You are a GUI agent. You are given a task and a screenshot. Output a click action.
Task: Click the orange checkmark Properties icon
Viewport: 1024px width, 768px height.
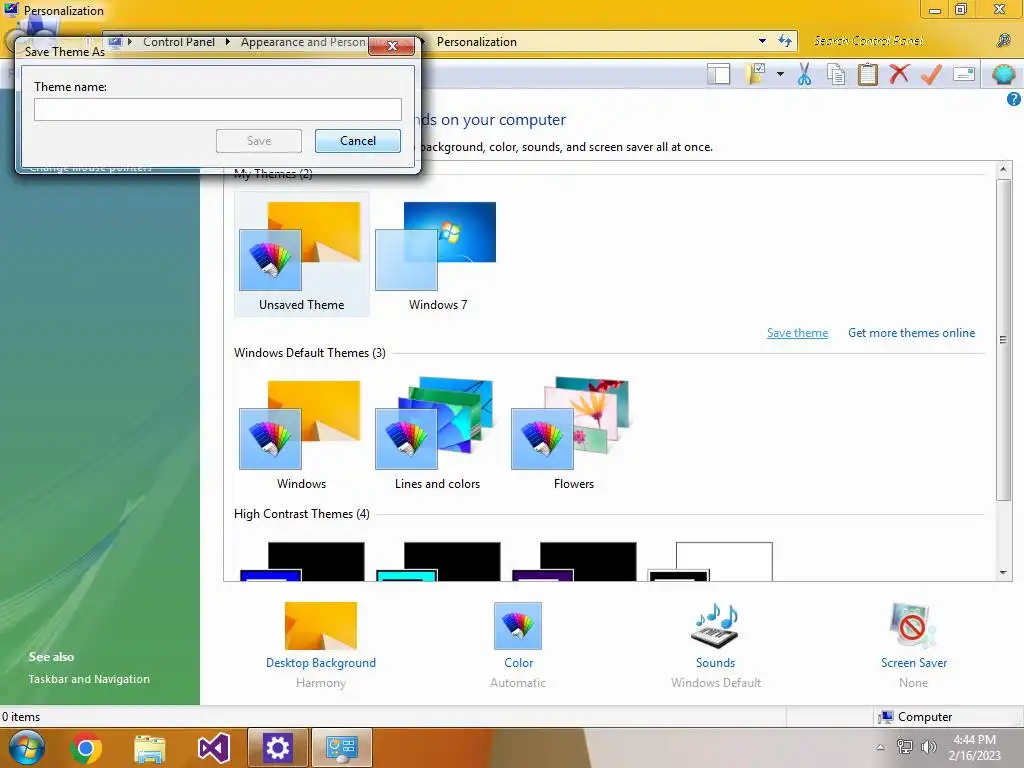(x=931, y=74)
